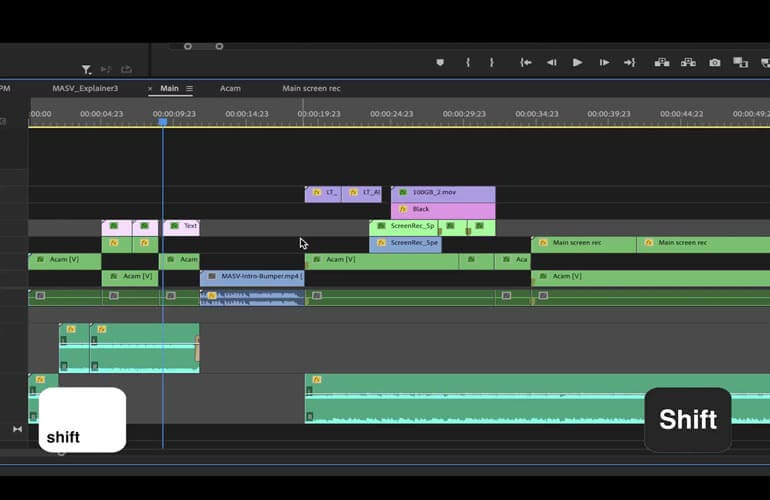
Task: Click the dimmed play-range icon beside the funnel
Action: point(106,69)
